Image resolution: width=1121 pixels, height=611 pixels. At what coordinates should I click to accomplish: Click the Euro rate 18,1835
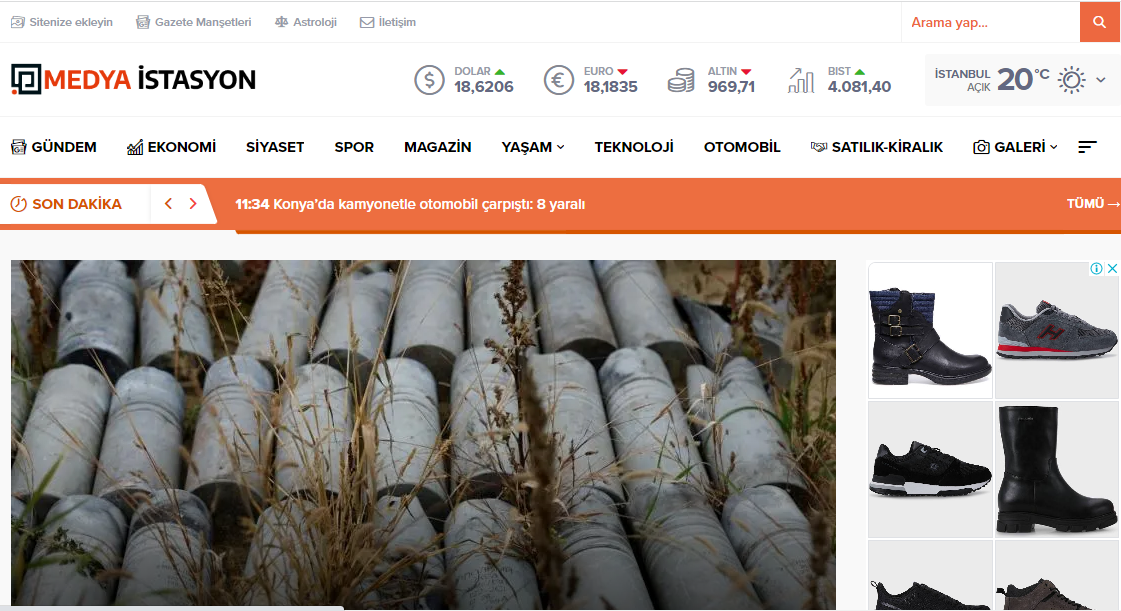611,87
